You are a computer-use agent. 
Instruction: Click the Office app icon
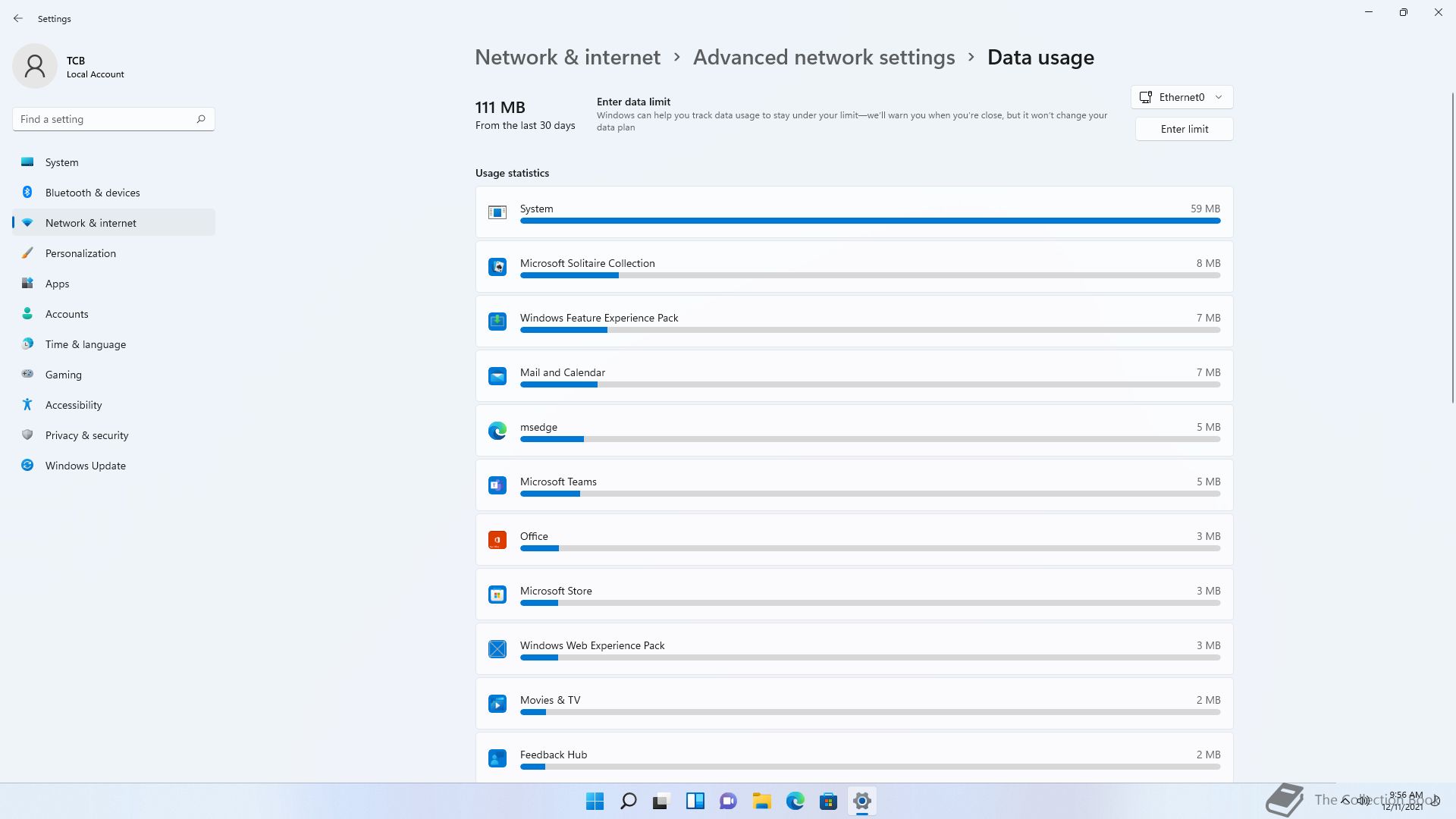[x=497, y=540]
